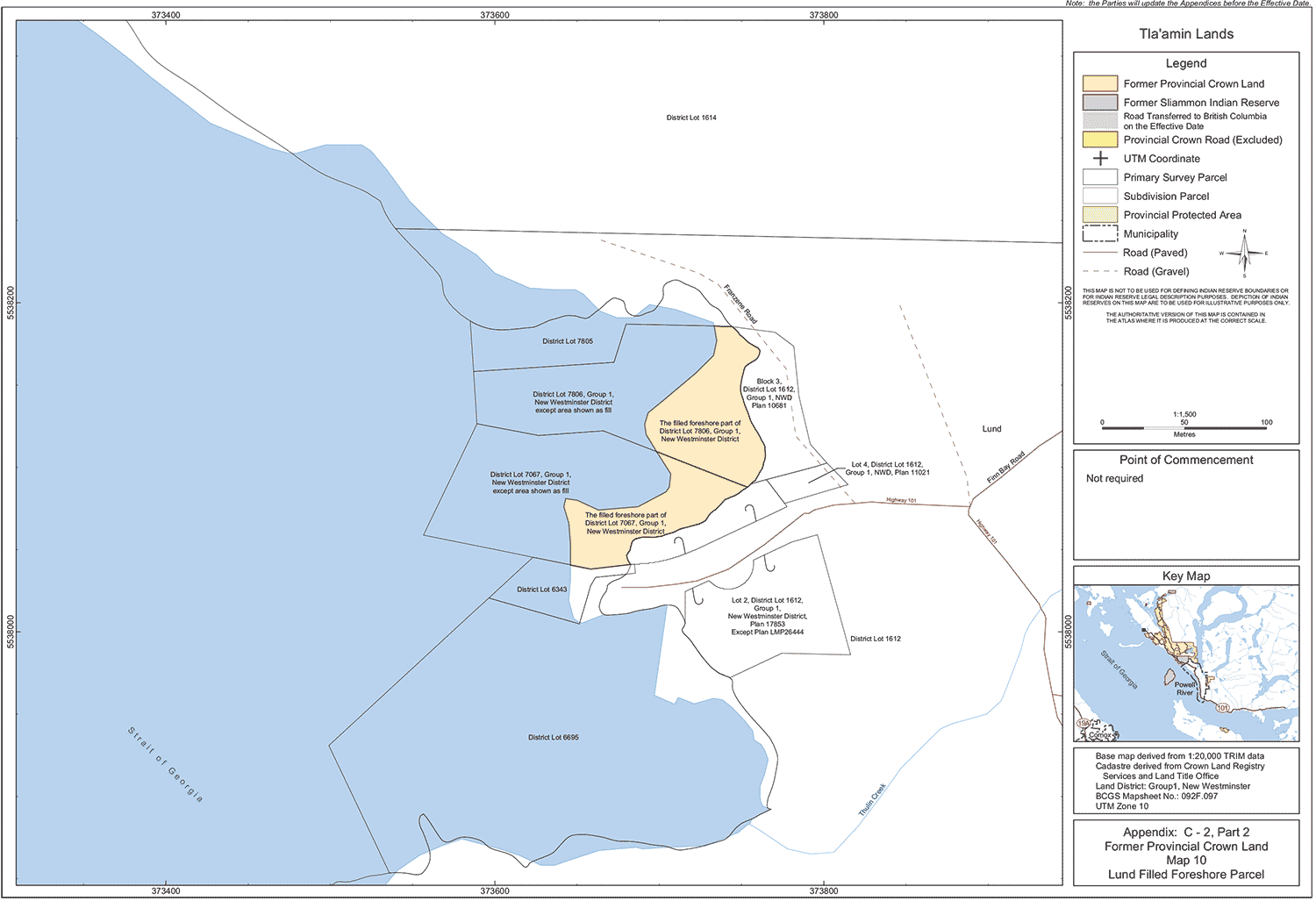Viewport: 1316px width, 901px height.
Task: Click the Lund place name label
Action: 991,429
